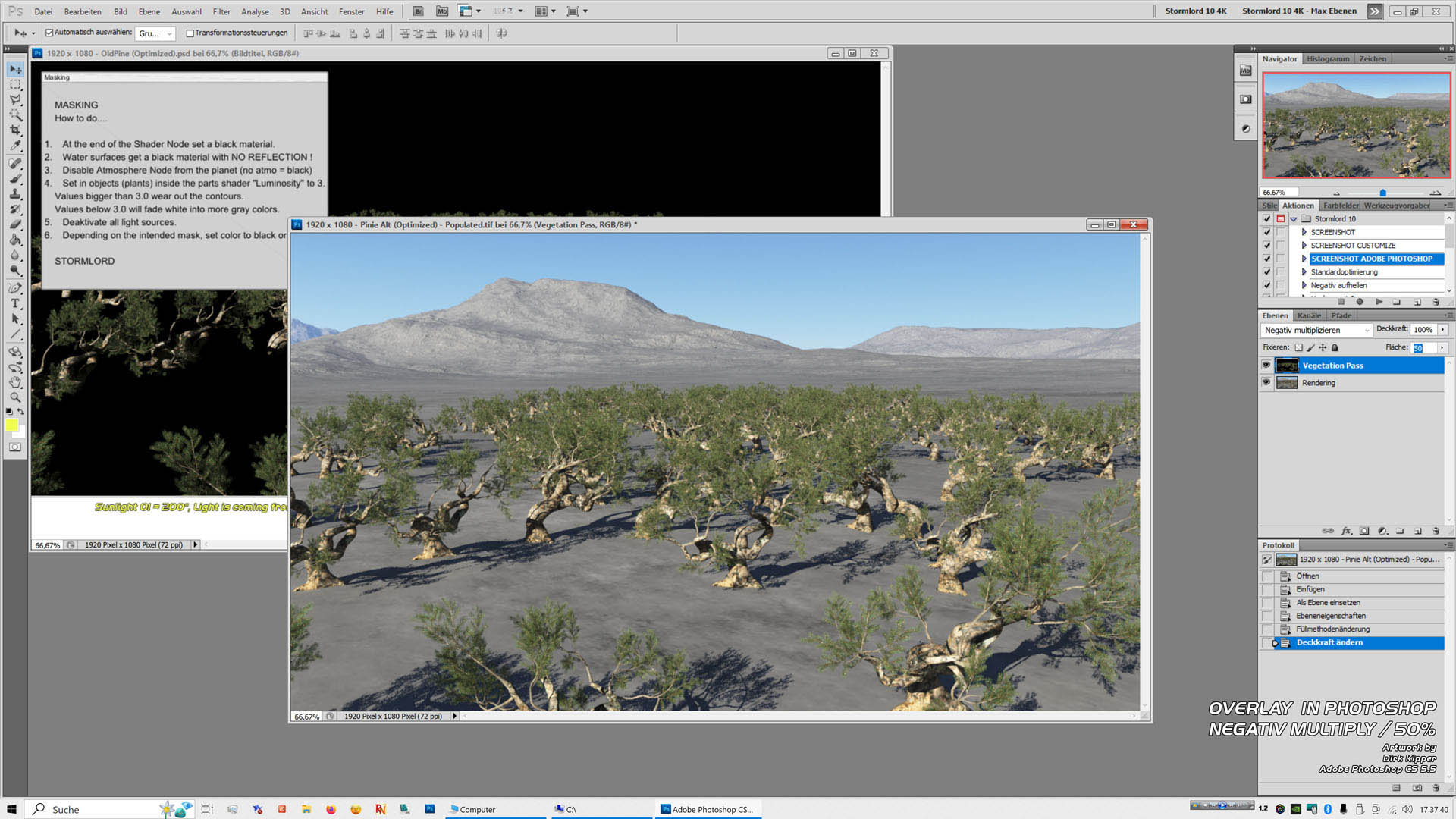Toggle dialog control for Stormlord 10 set
Screen dimensions: 1456x819
[1281, 218]
